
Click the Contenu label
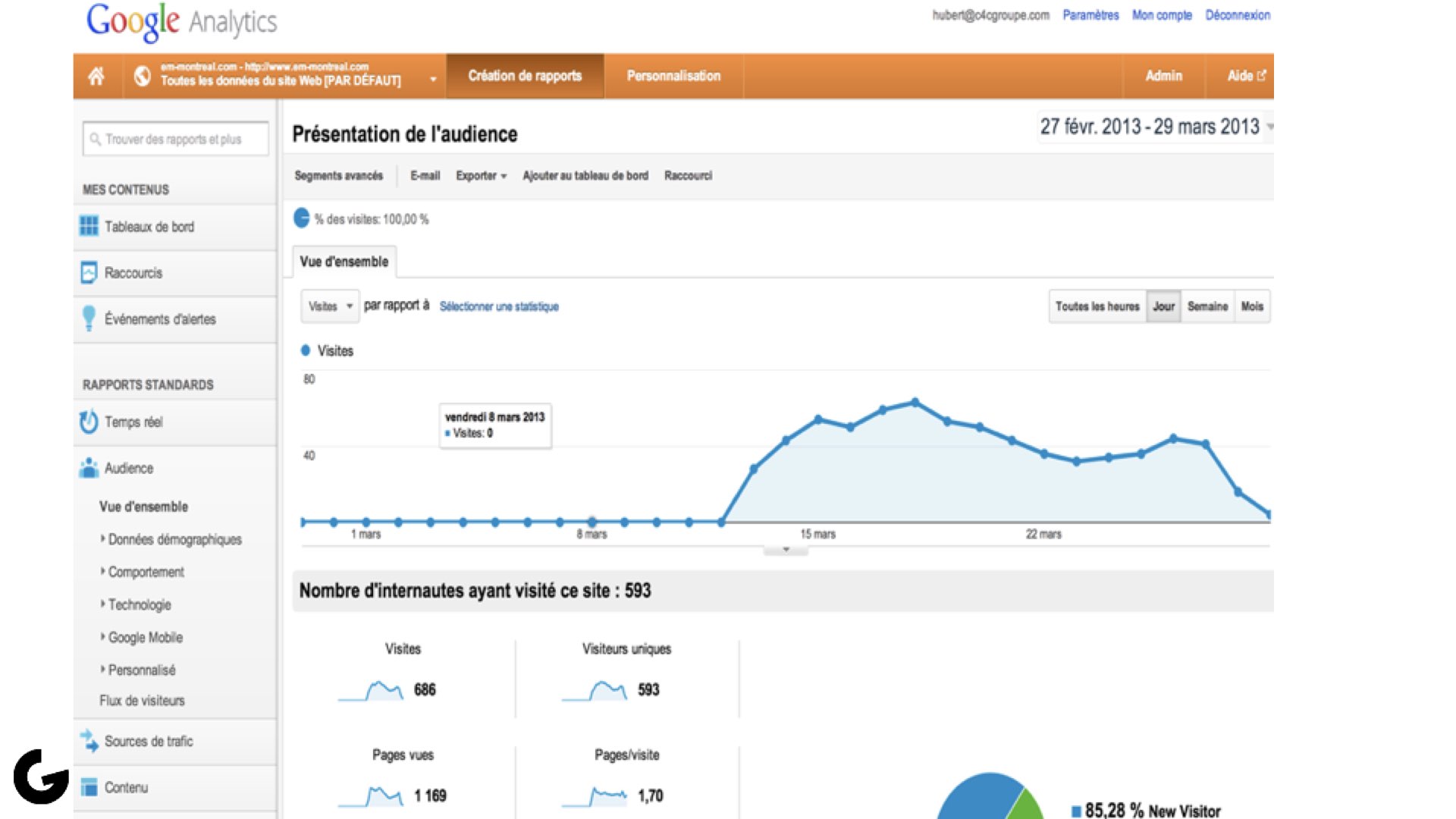(126, 787)
